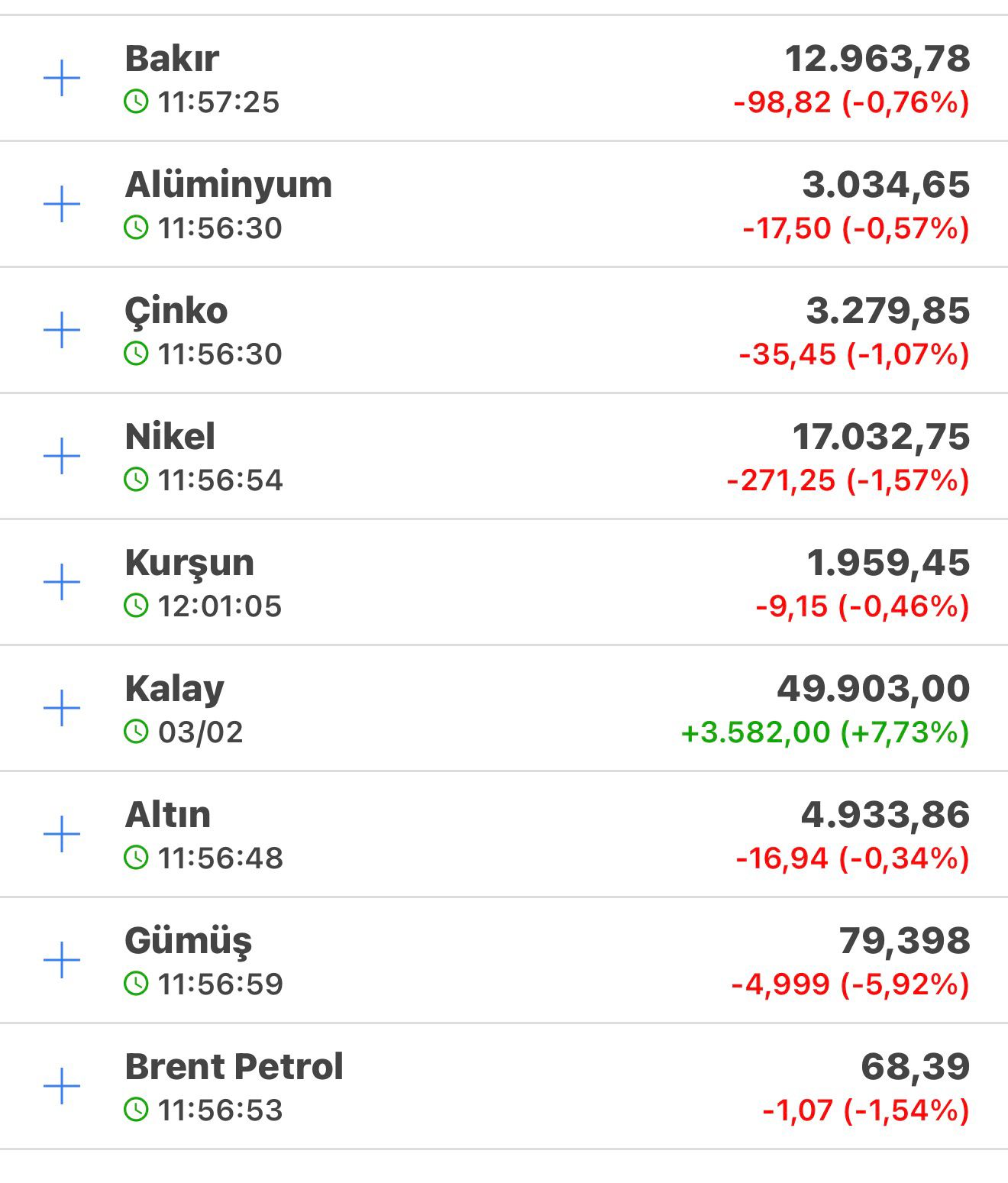1008x1183 pixels.
Task: Tap the plus icon next to Bakır
Action: click(x=62, y=79)
